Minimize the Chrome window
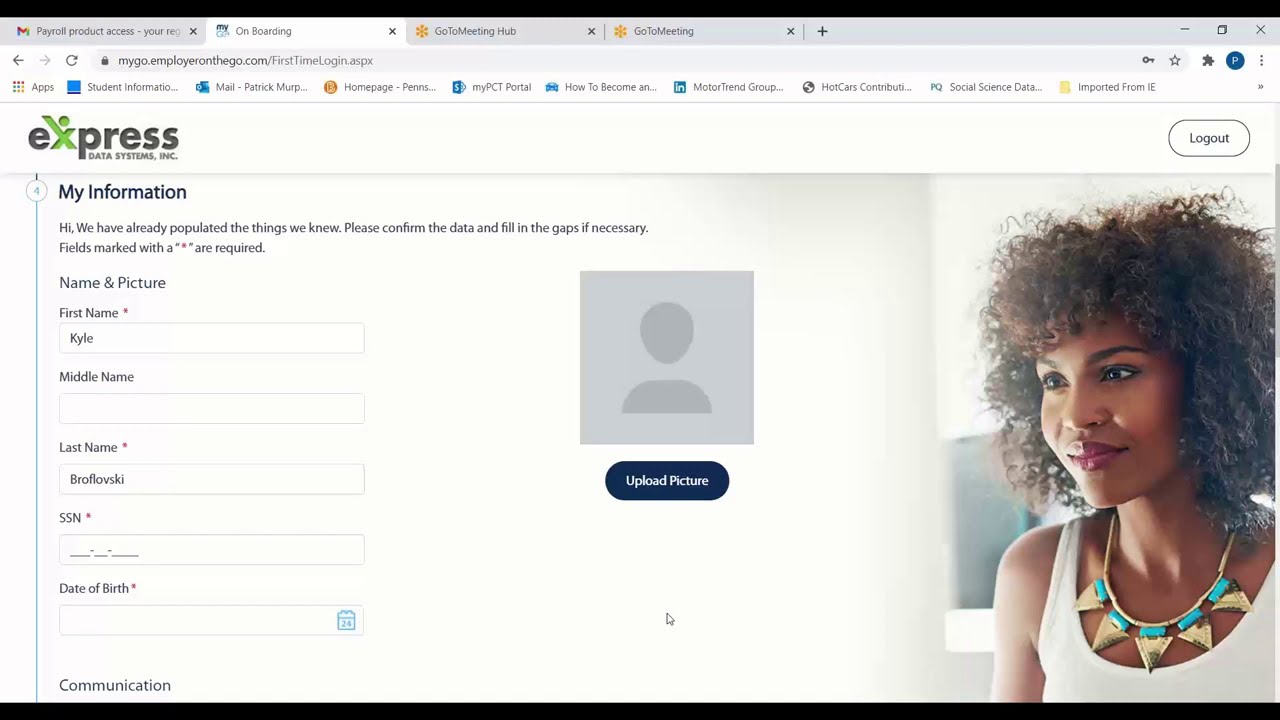The image size is (1280, 720). point(1184,30)
